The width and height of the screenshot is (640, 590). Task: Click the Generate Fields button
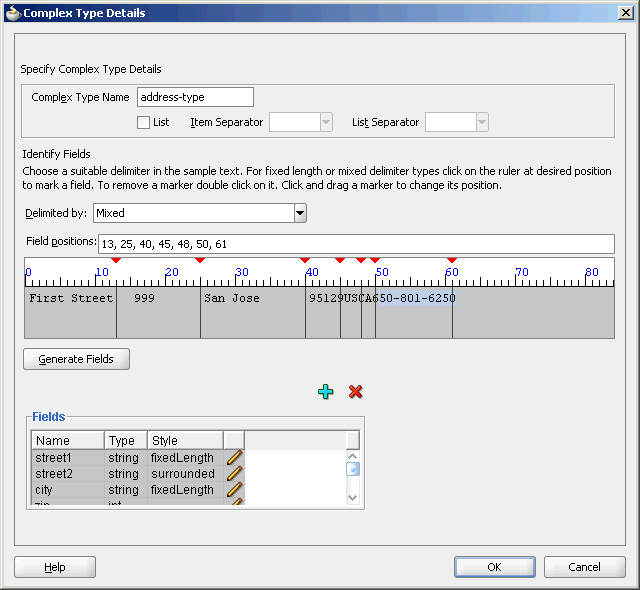pyautogui.click(x=76, y=359)
